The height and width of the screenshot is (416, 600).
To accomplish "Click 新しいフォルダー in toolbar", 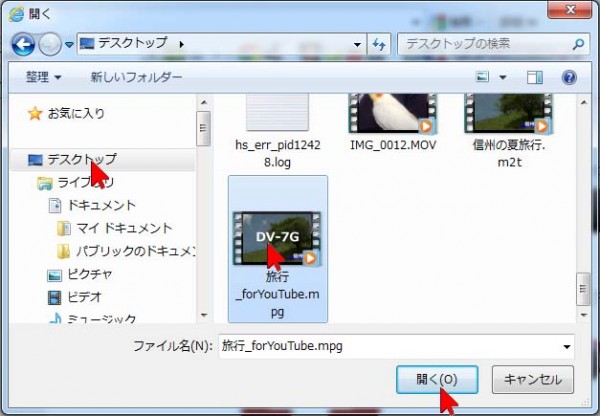I will [136, 77].
